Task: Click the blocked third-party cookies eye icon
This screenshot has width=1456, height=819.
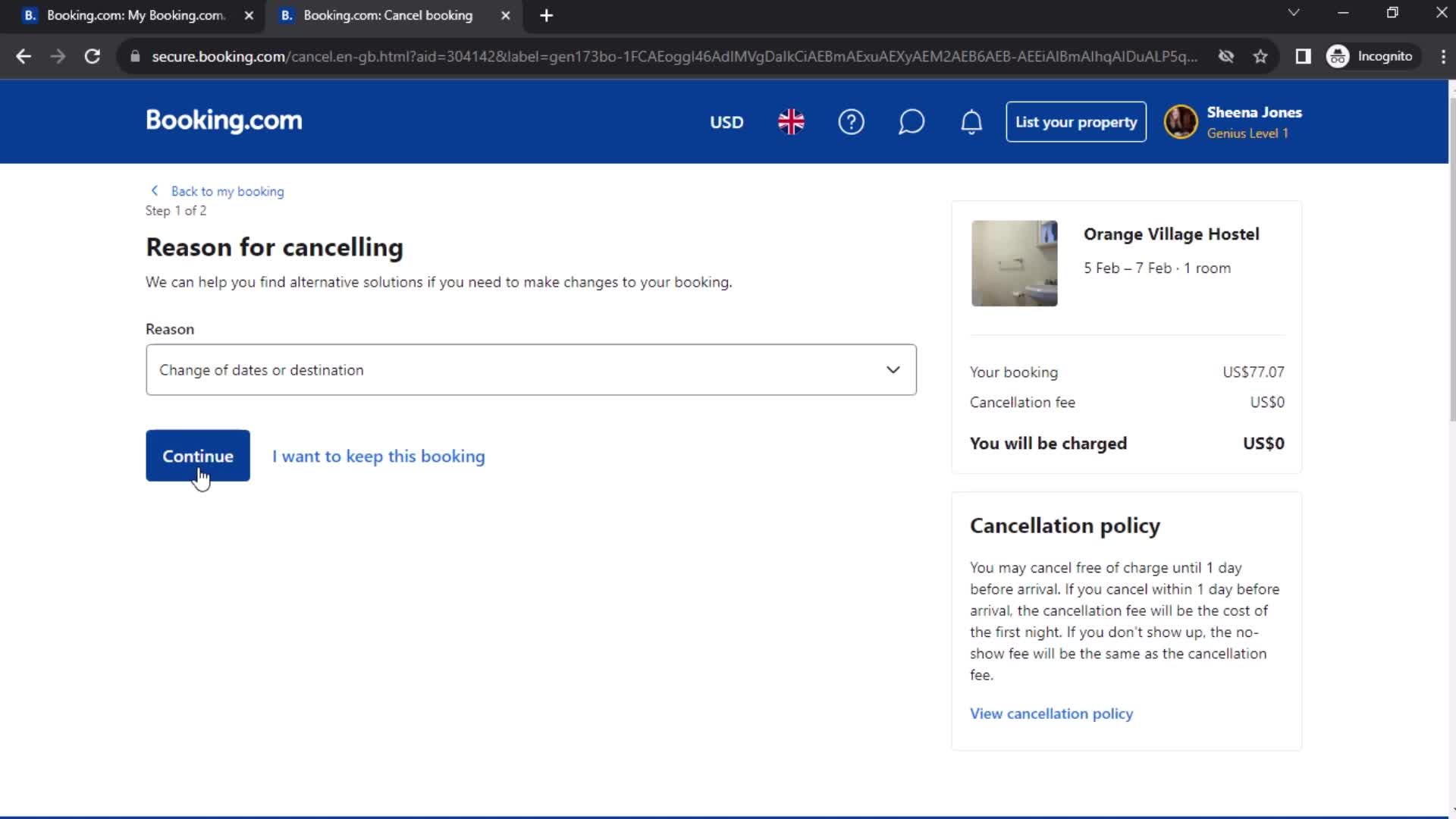Action: pos(1225,56)
